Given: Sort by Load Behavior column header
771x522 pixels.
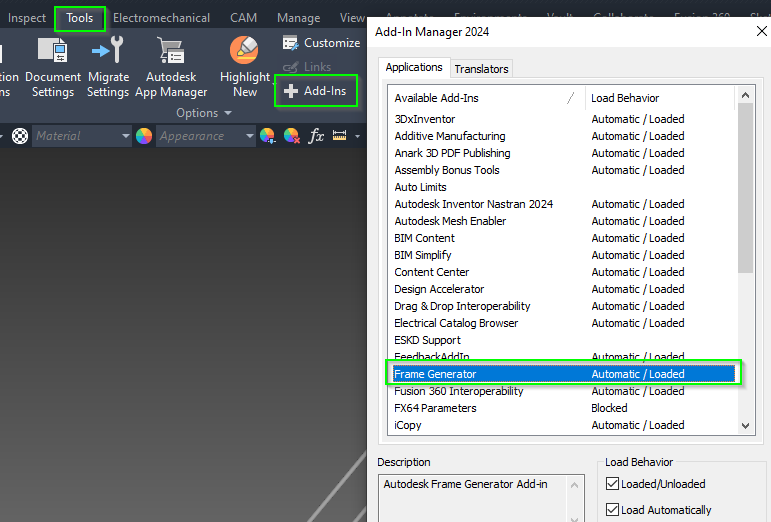Looking at the screenshot, I should [660, 98].
